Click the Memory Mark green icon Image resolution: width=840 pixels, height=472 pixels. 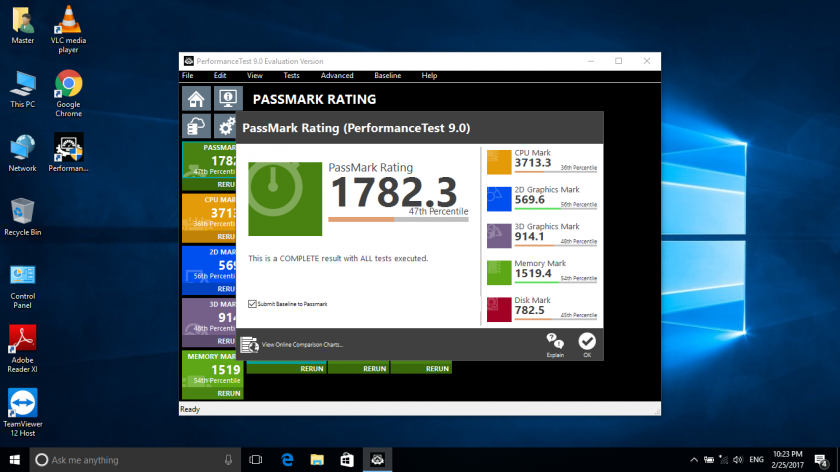click(498, 272)
